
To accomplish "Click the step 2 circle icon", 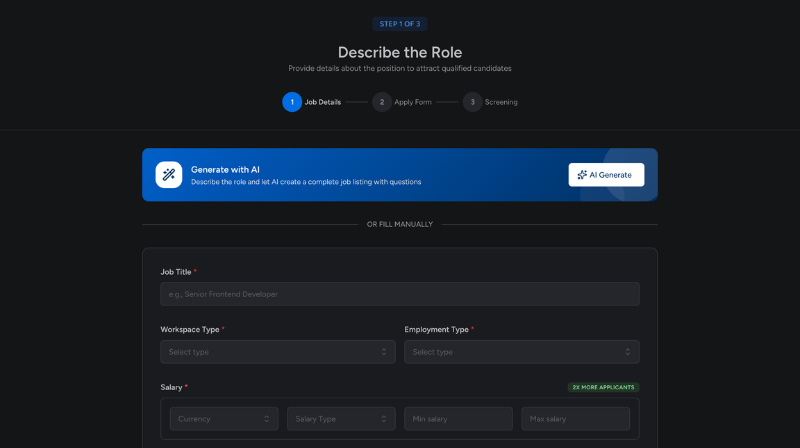I will [382, 102].
